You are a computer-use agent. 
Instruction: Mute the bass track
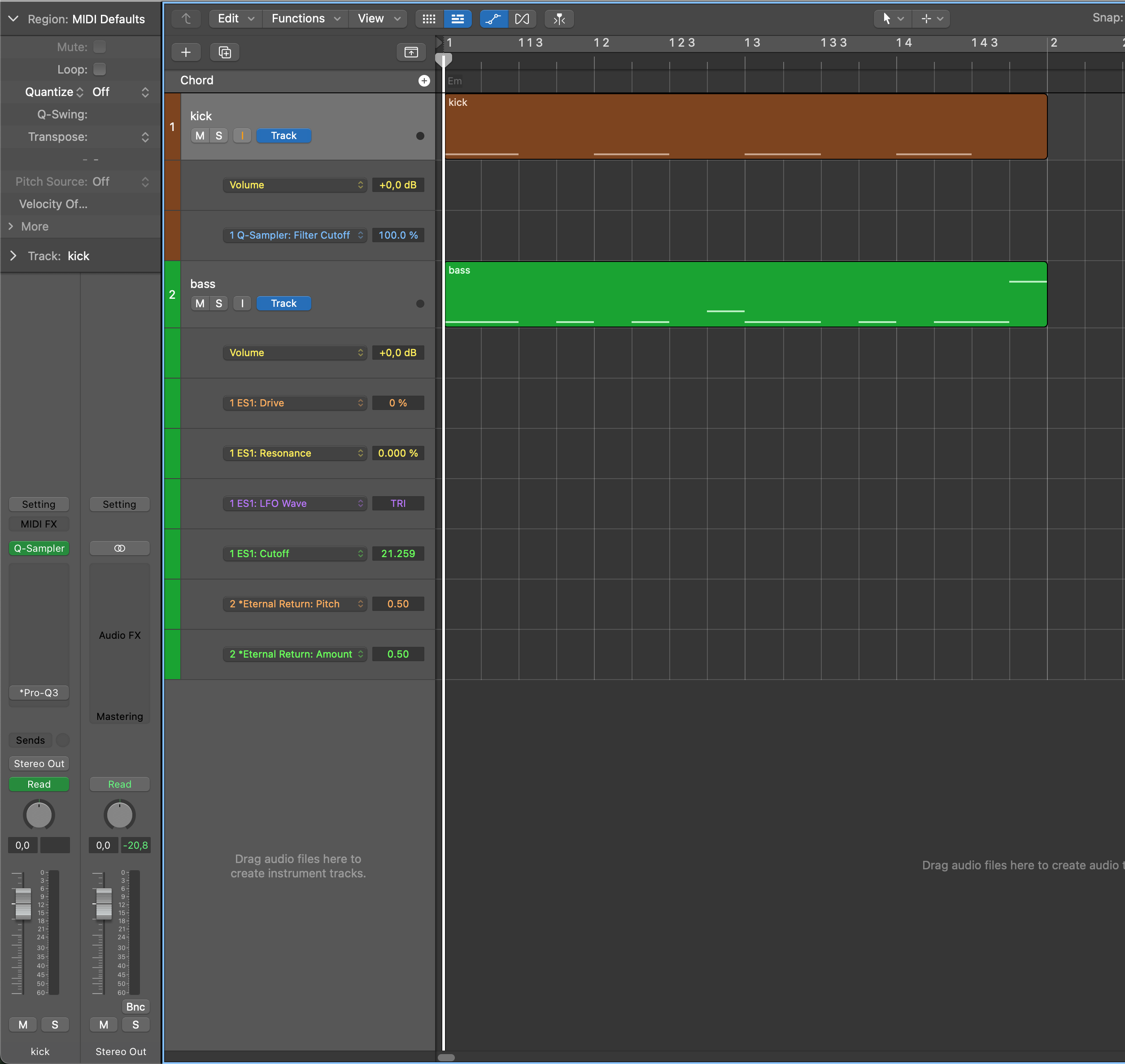200,303
